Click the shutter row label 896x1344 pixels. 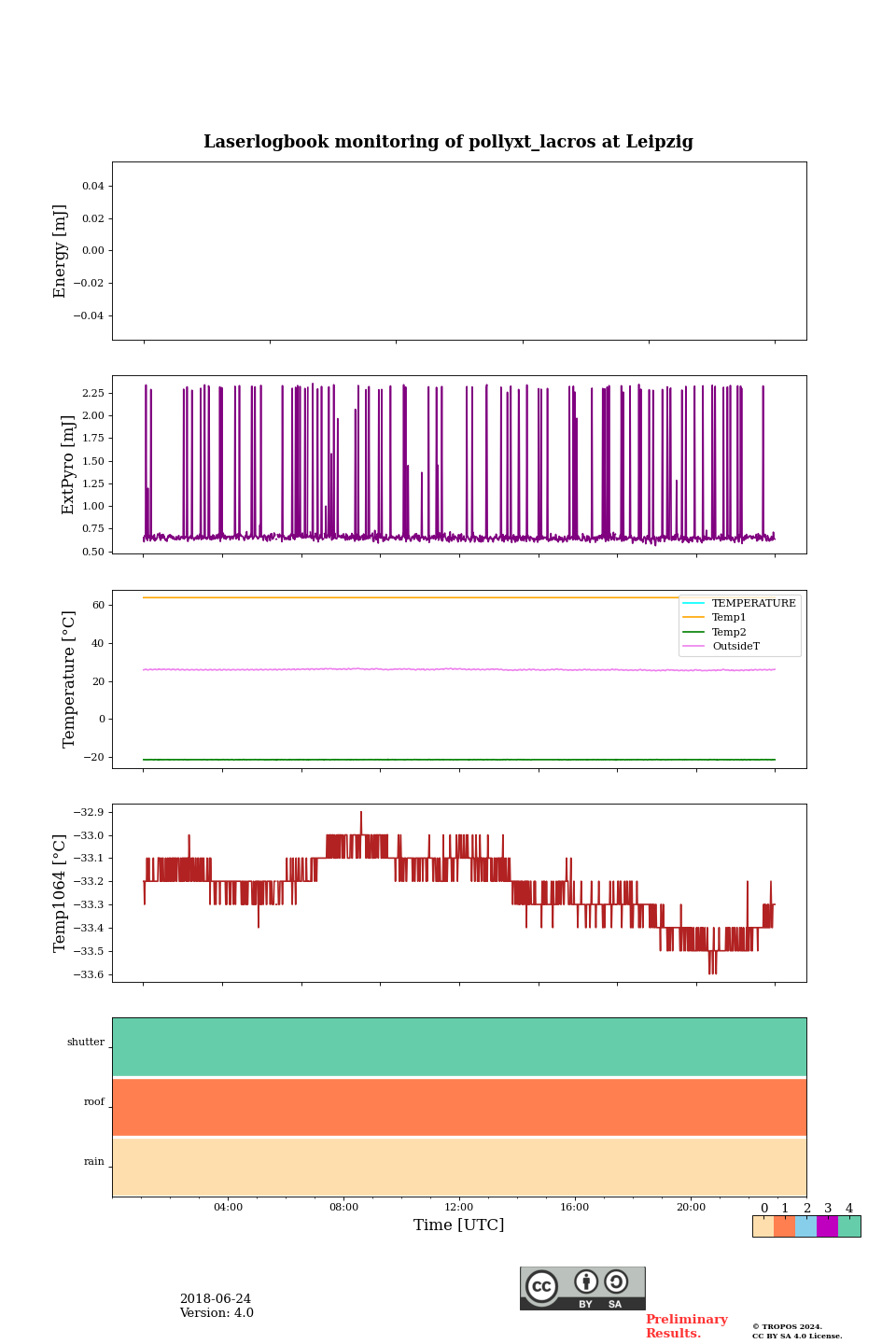(x=86, y=1043)
